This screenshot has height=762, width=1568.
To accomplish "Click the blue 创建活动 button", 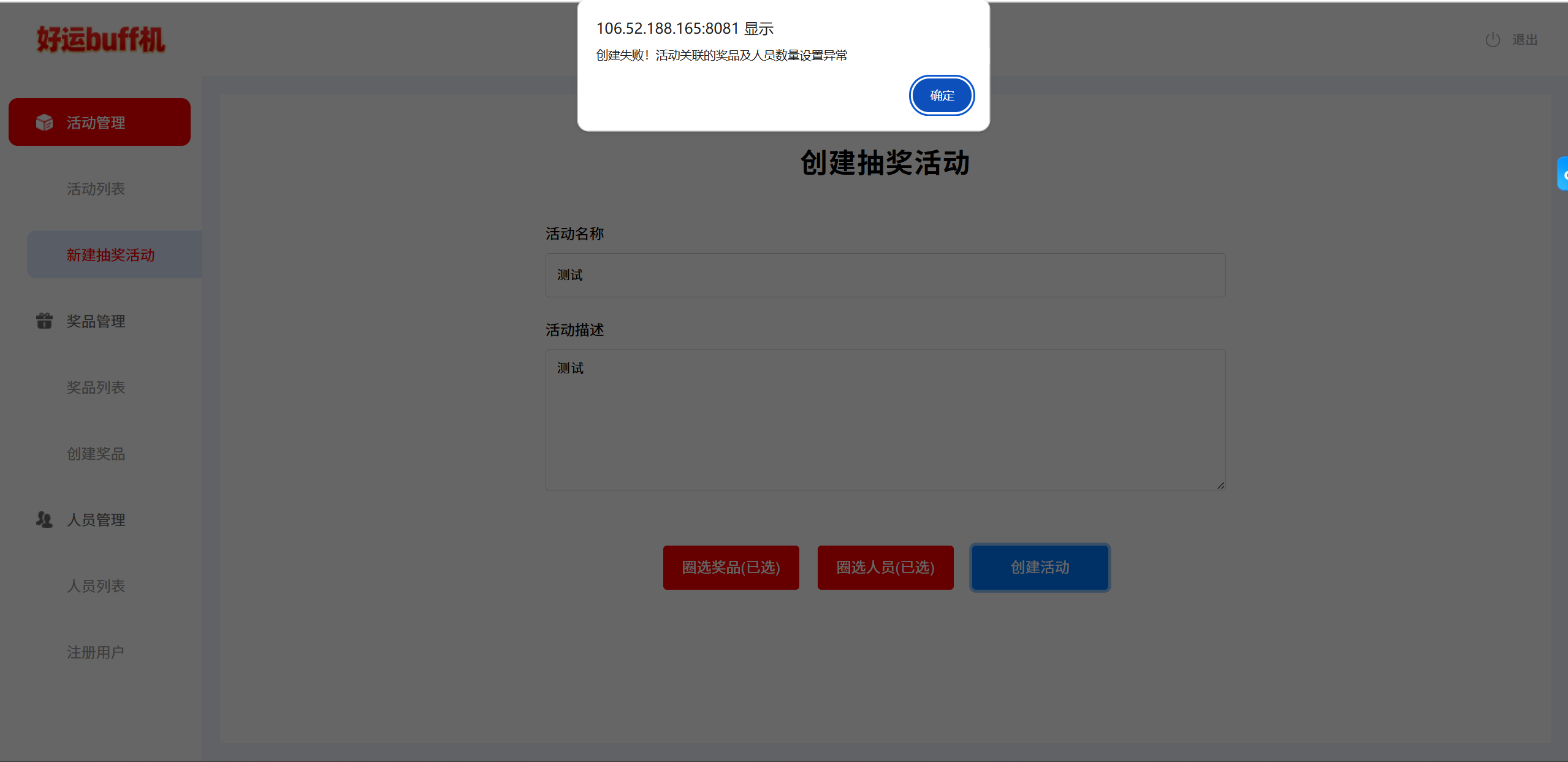I will [1040, 568].
